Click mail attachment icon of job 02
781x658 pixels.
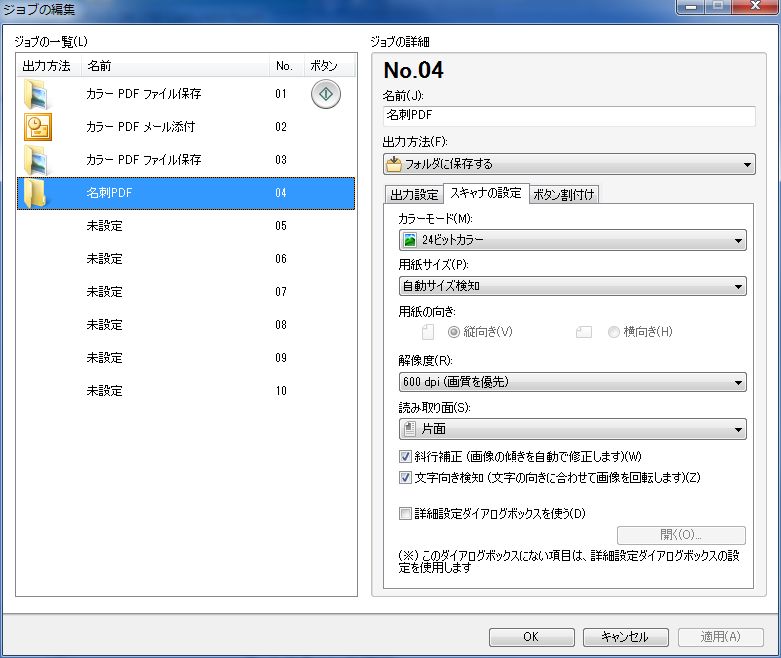(x=38, y=127)
